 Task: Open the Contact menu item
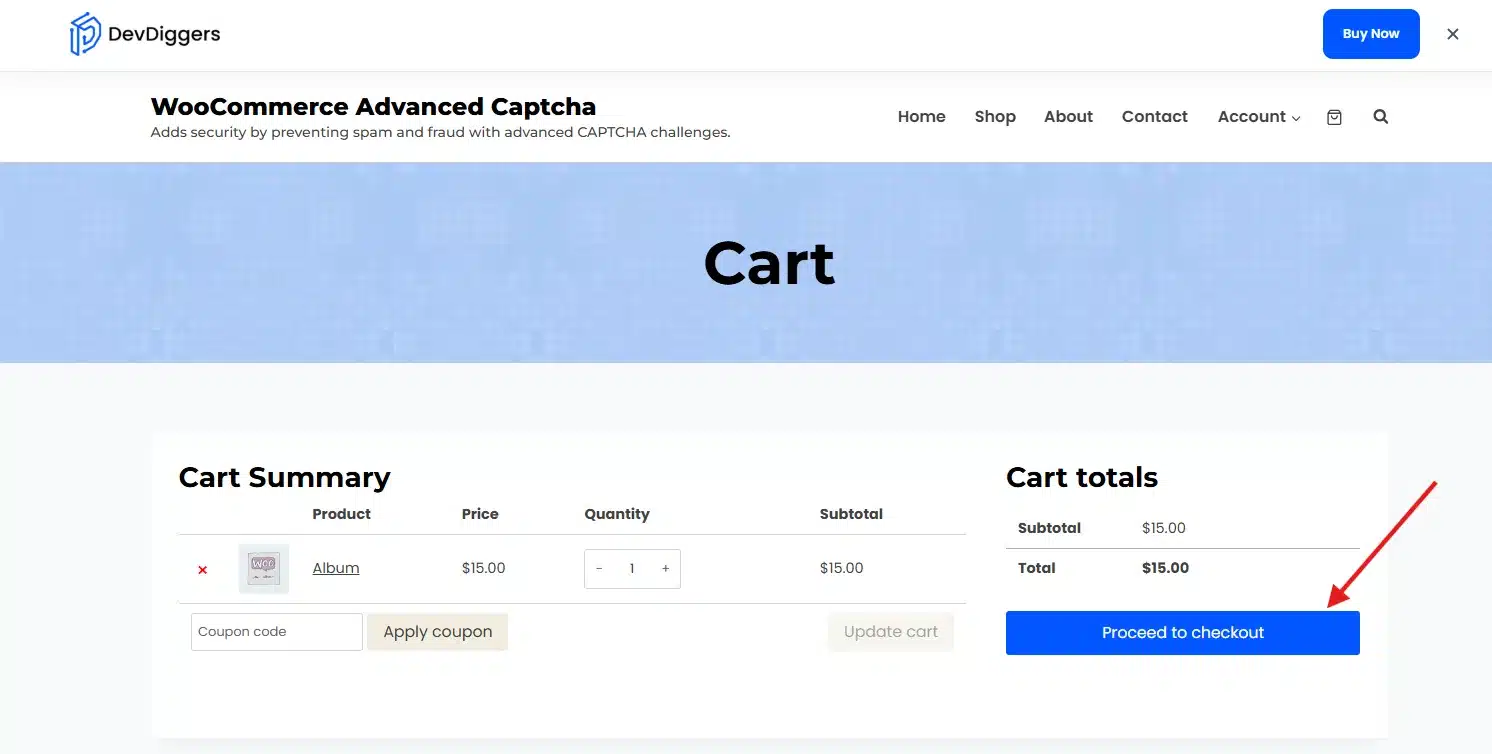click(1154, 117)
